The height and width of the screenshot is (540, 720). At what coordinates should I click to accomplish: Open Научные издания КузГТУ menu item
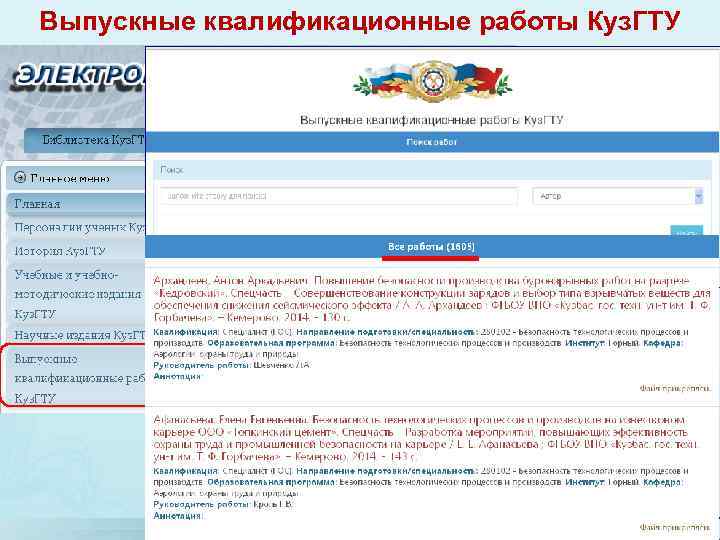76,335
